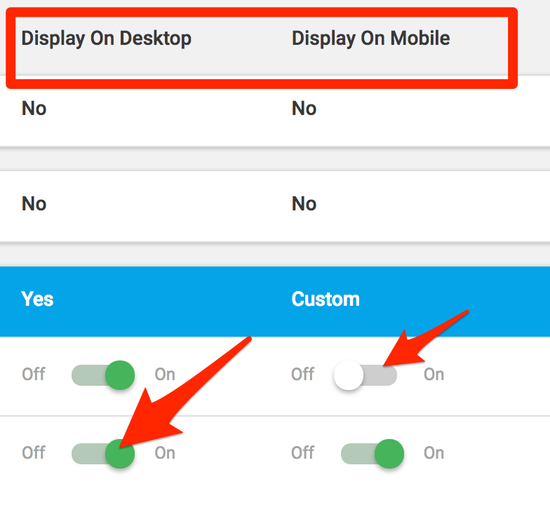Click second row's desktop No value
This screenshot has height=505, width=550.
coord(34,204)
